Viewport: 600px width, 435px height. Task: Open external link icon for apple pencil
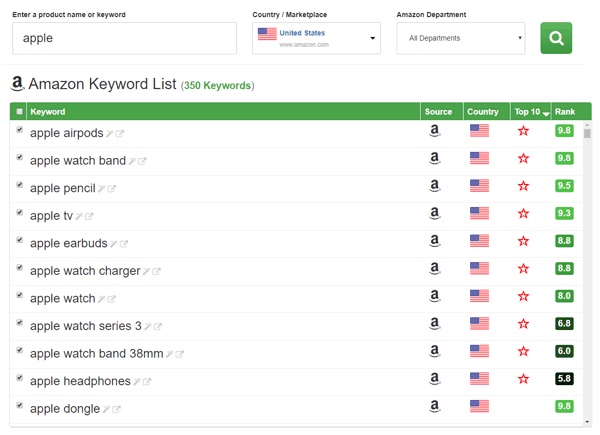click(x=111, y=189)
